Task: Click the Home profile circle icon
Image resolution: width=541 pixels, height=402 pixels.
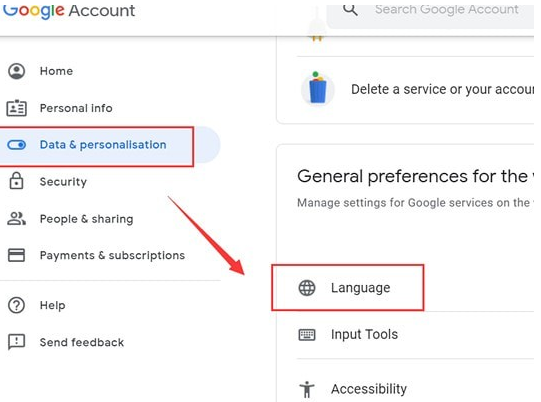Action: (x=17, y=71)
